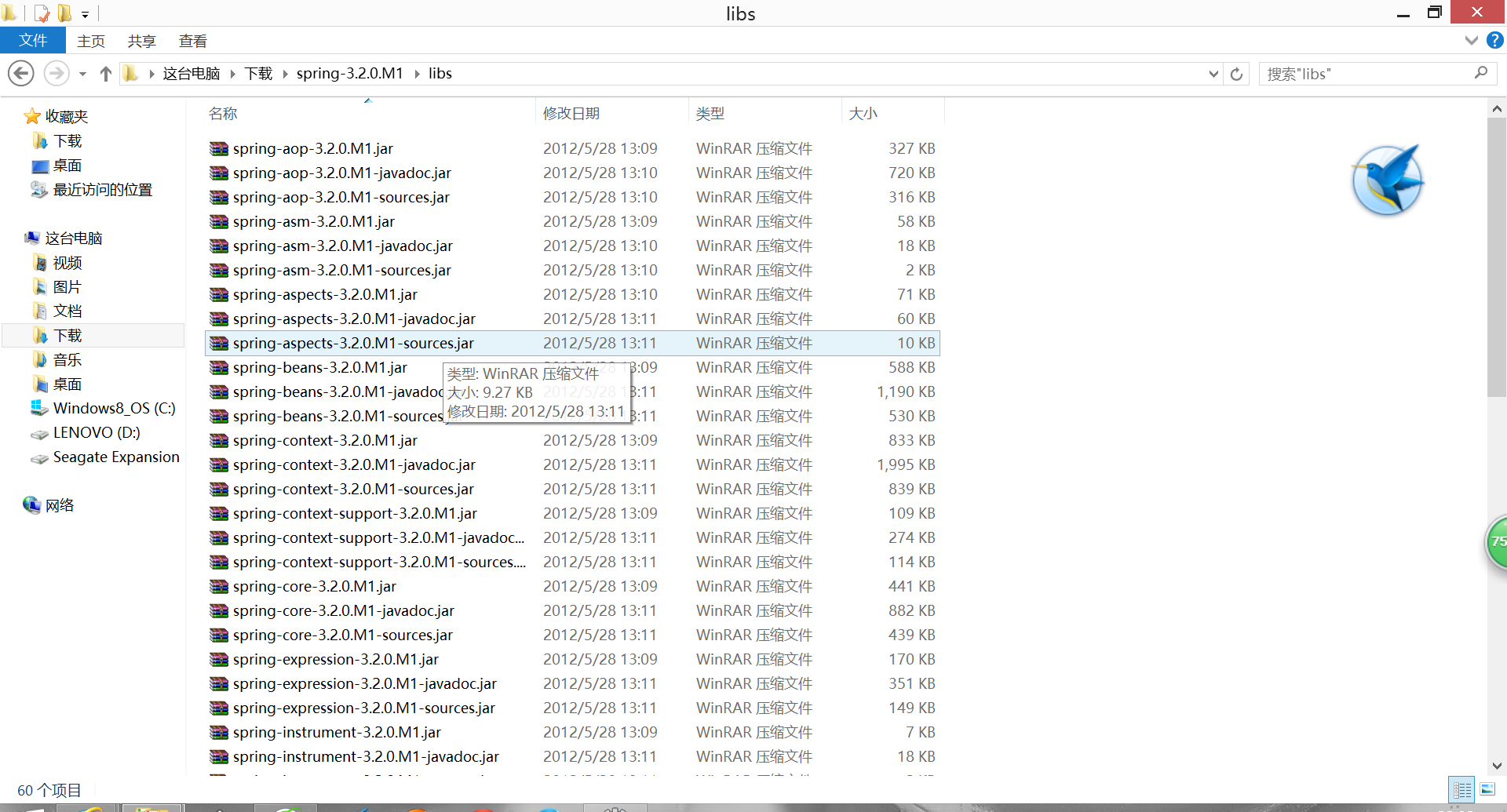Expand the arrow after spring-3.2.0.M1 in path
The image size is (1507, 812).
tap(417, 74)
